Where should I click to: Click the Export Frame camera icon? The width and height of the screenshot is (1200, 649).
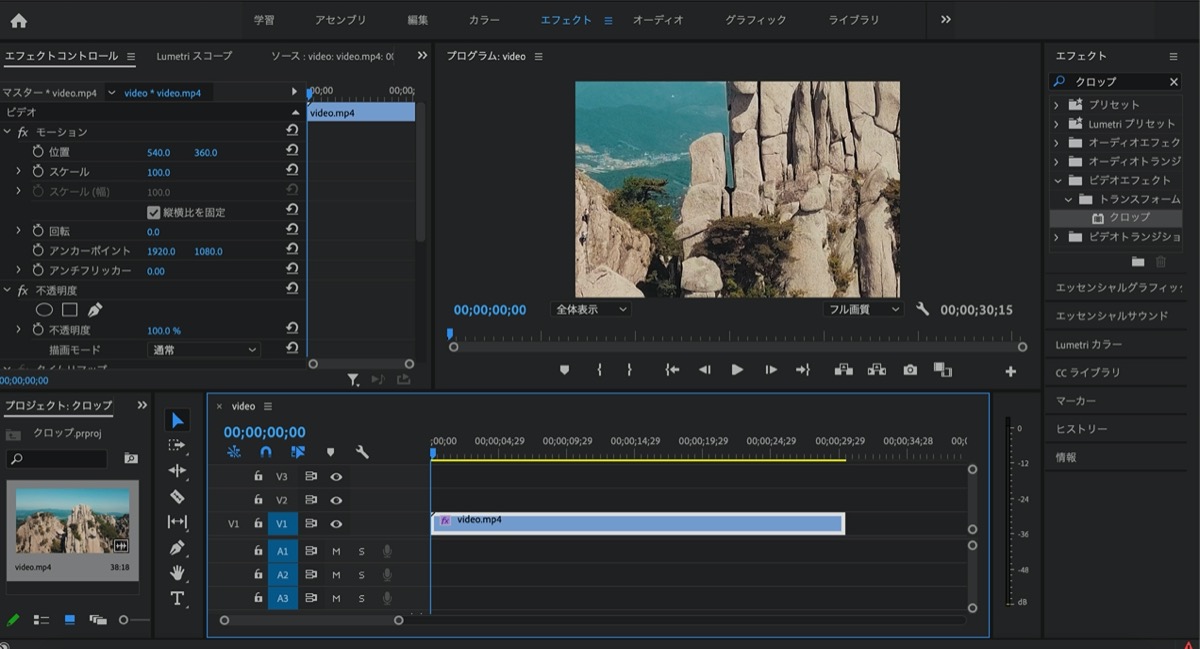click(910, 370)
